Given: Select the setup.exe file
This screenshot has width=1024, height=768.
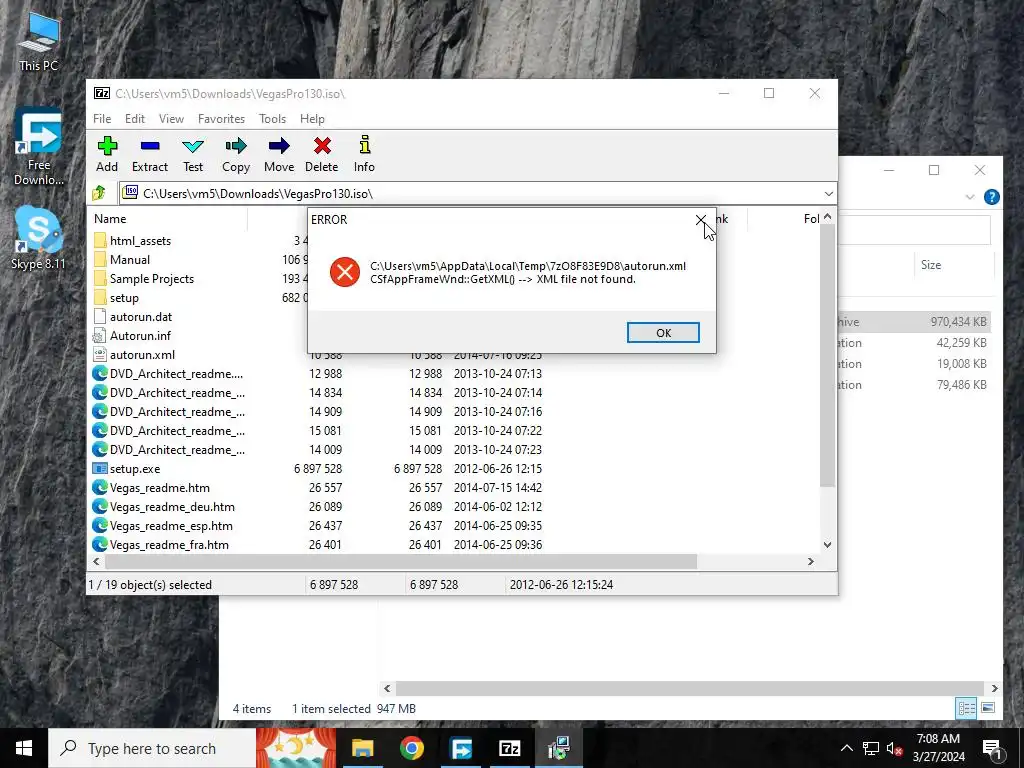Looking at the screenshot, I should coord(135,469).
